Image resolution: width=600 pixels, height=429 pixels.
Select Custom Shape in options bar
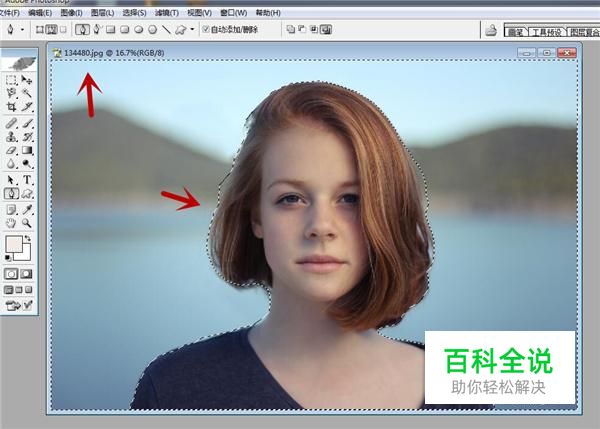click(180, 29)
